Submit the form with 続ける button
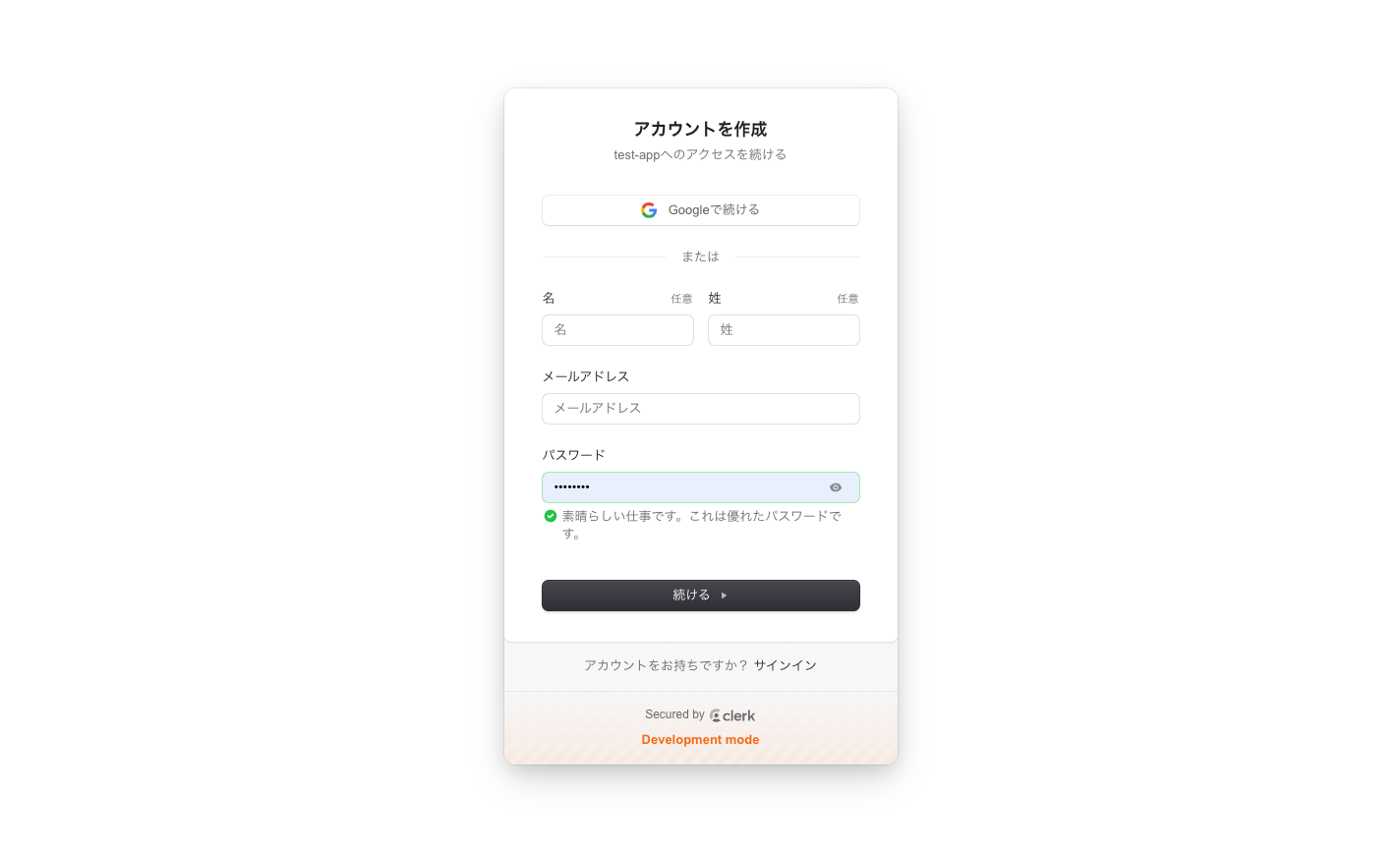This screenshot has height=852, width=1400. click(700, 596)
